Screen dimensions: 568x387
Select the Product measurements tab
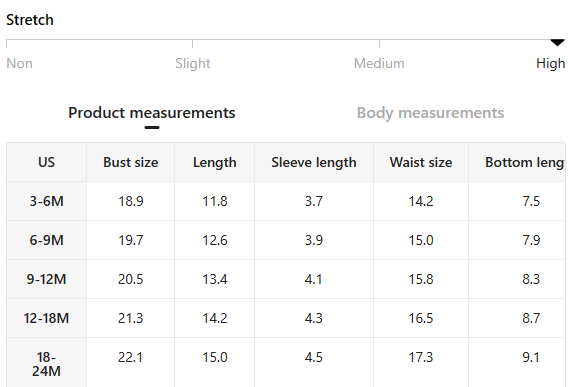[152, 113]
